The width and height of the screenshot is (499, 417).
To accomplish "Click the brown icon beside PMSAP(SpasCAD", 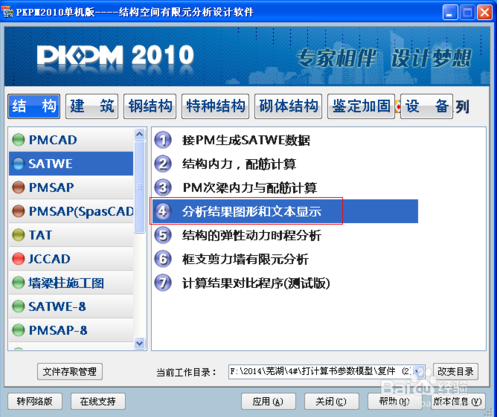I will tap(18, 211).
